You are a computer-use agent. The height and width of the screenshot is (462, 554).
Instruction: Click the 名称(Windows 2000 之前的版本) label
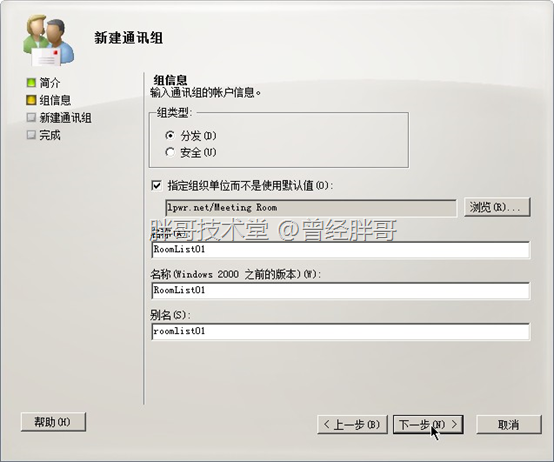click(236, 274)
